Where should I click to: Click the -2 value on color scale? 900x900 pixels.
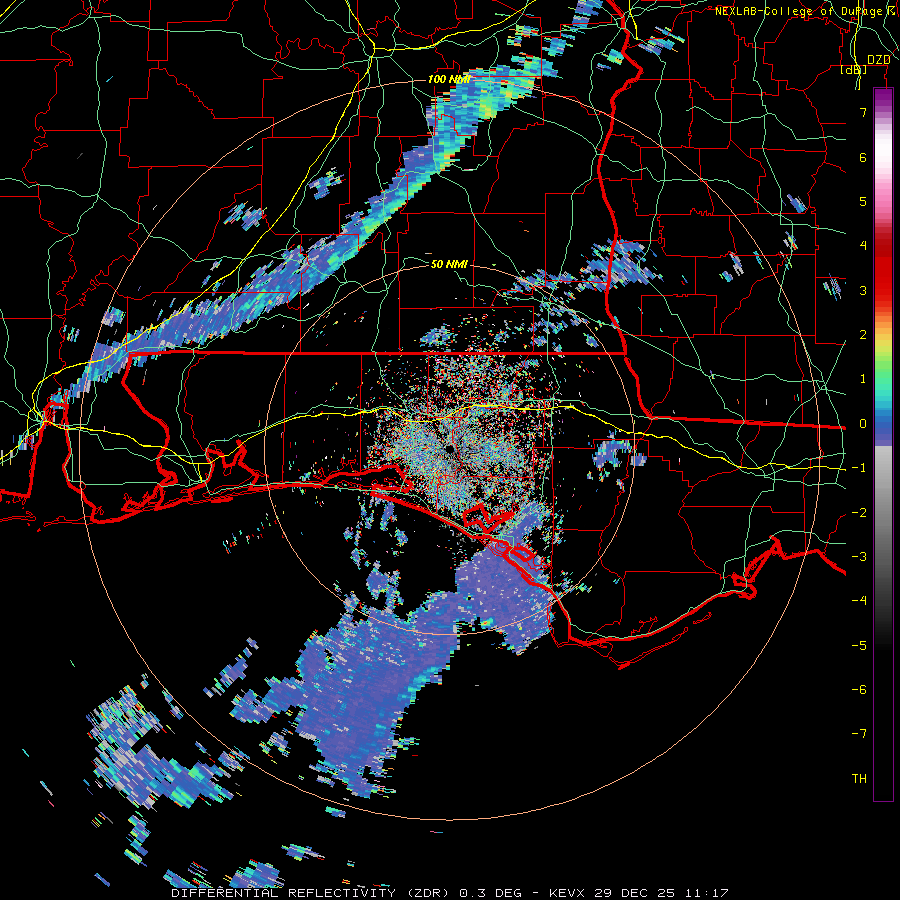pos(859,512)
